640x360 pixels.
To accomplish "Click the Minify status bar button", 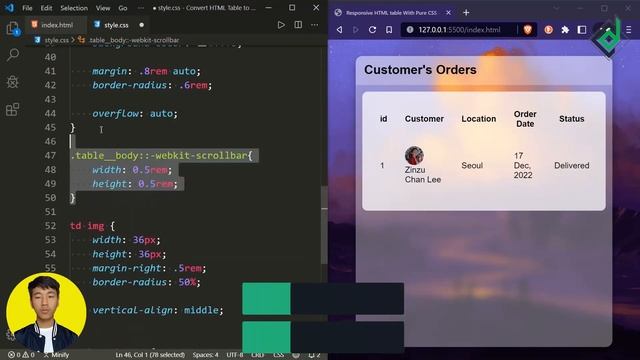I will click(x=56, y=355).
